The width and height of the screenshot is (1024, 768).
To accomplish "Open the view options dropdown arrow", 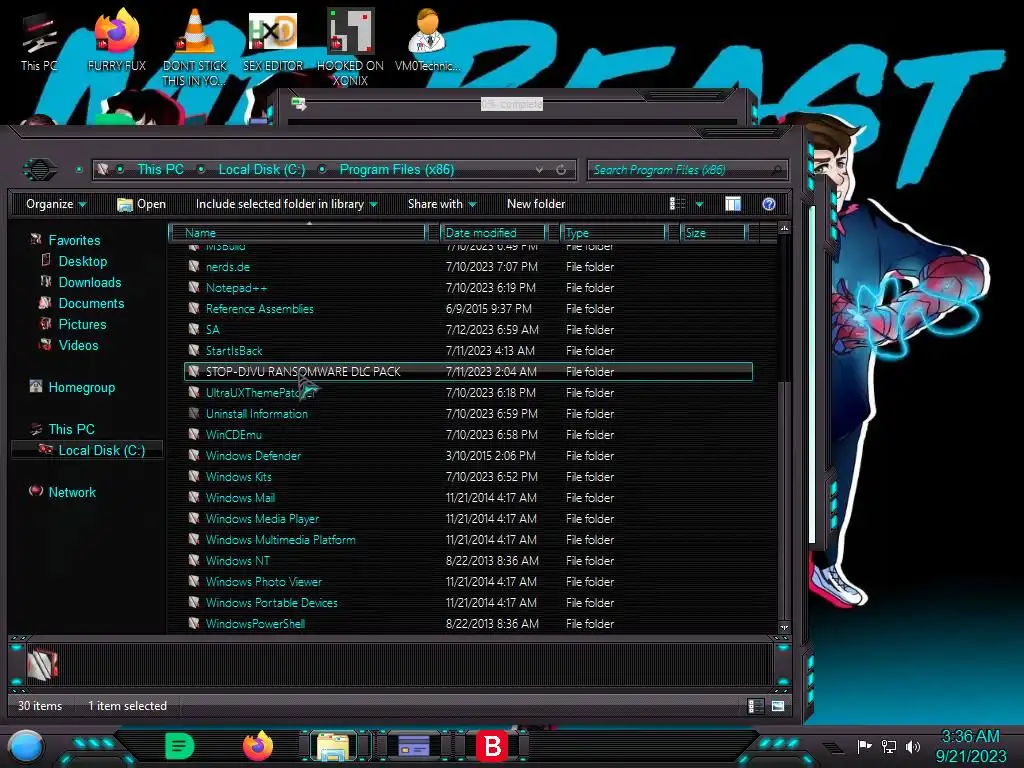I will tap(699, 204).
